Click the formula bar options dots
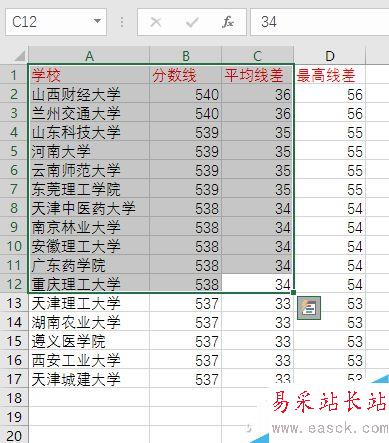This screenshot has width=389, height=443. click(x=122, y=22)
